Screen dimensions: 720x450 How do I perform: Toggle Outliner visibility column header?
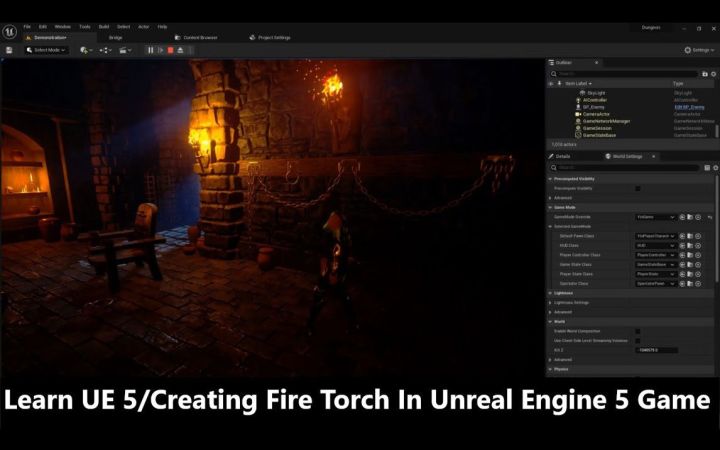pos(551,84)
